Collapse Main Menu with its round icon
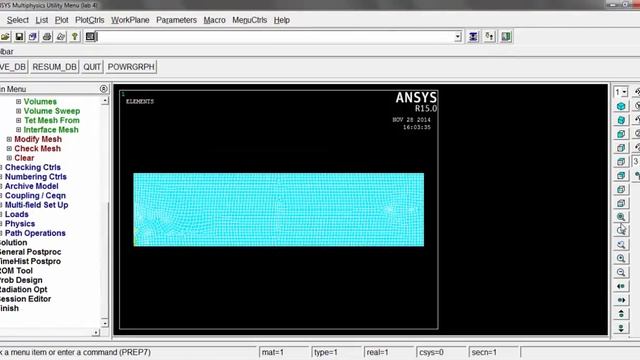This screenshot has height=360, width=640. point(103,89)
